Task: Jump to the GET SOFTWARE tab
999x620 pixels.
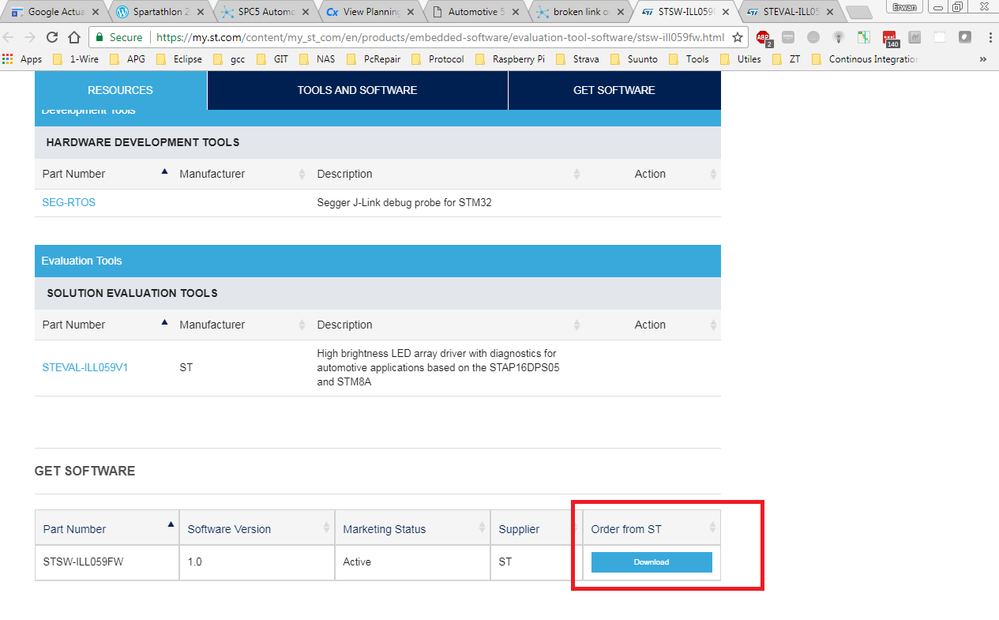Action: (614, 90)
